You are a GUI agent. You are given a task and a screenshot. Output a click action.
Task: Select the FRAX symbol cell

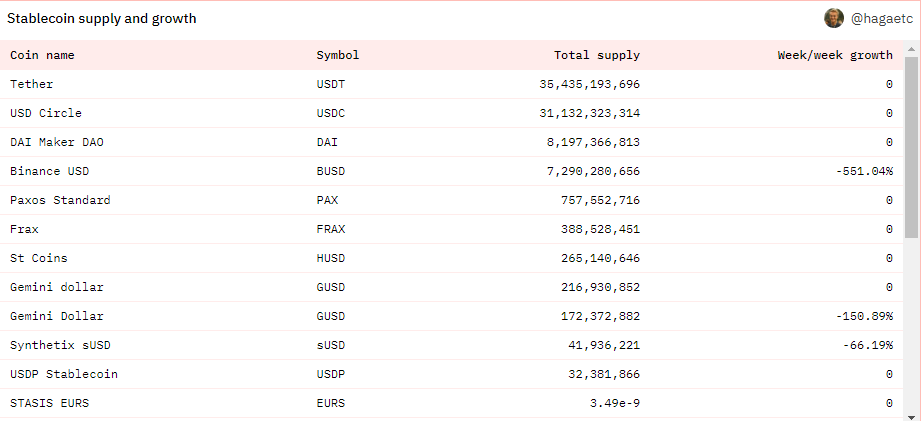pyautogui.click(x=331, y=229)
